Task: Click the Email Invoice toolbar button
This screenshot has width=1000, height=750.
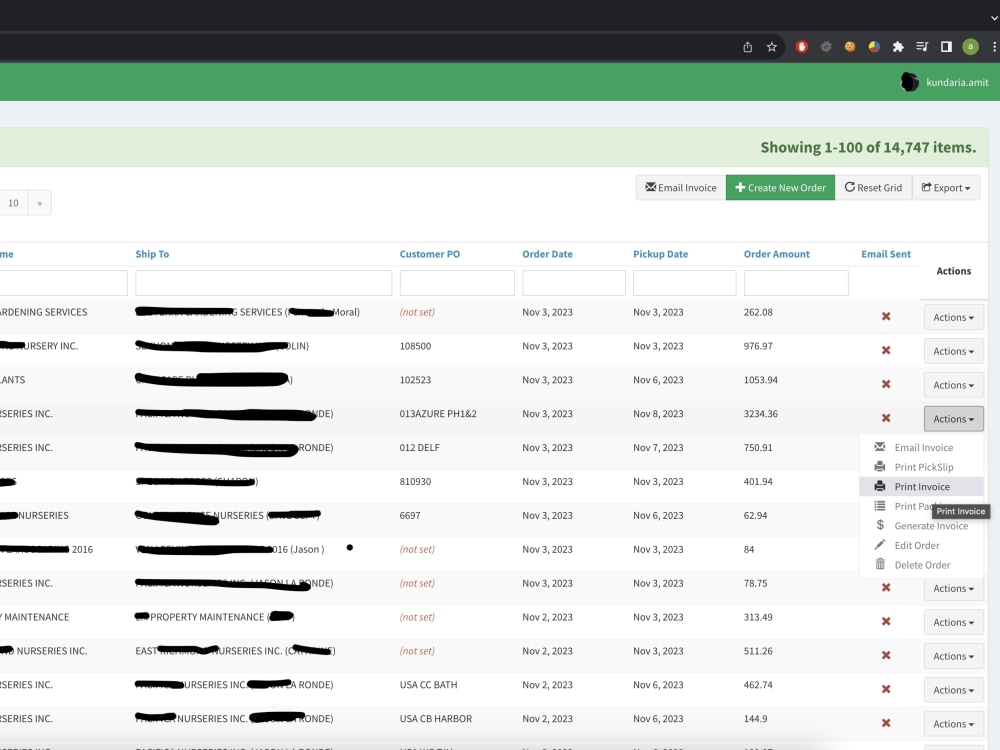Action: point(680,188)
